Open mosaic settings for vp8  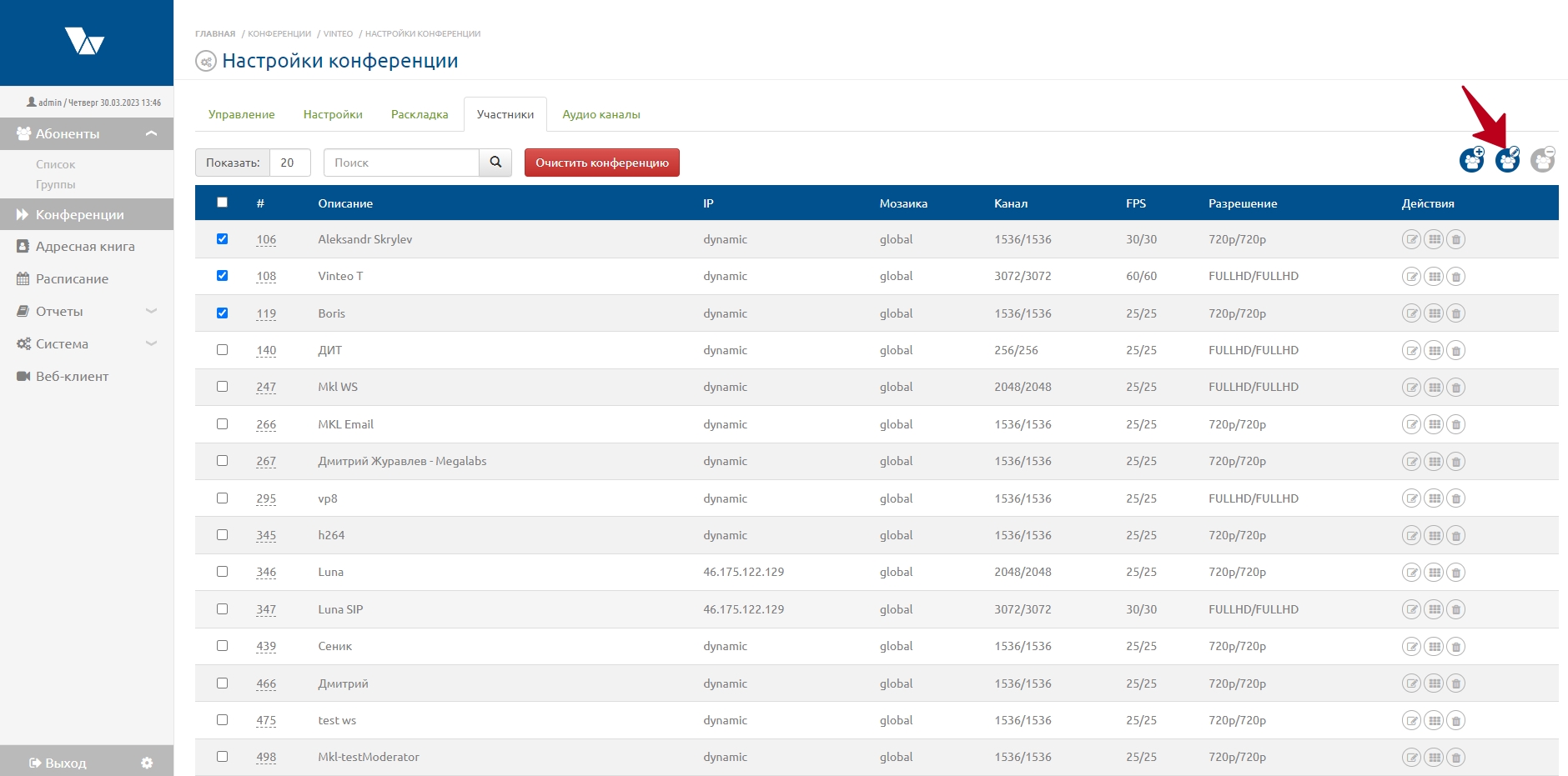[1434, 498]
